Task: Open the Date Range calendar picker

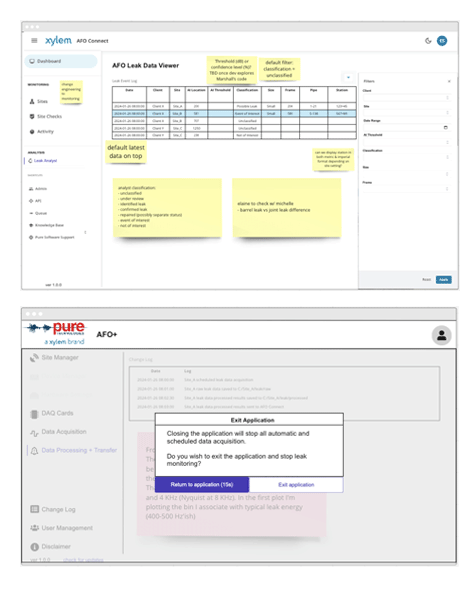Action: tap(445, 128)
